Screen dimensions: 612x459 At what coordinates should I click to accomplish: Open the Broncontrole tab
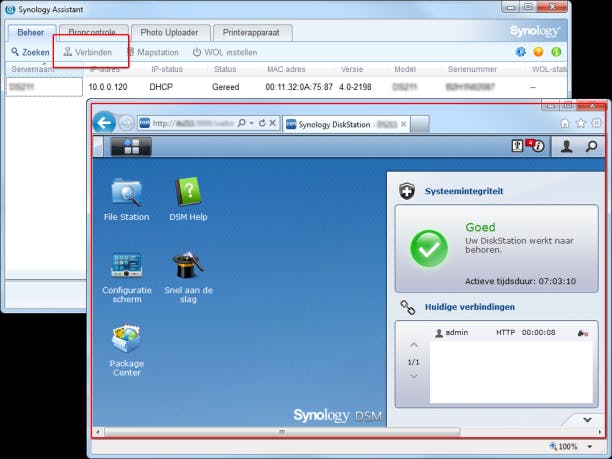click(x=93, y=32)
